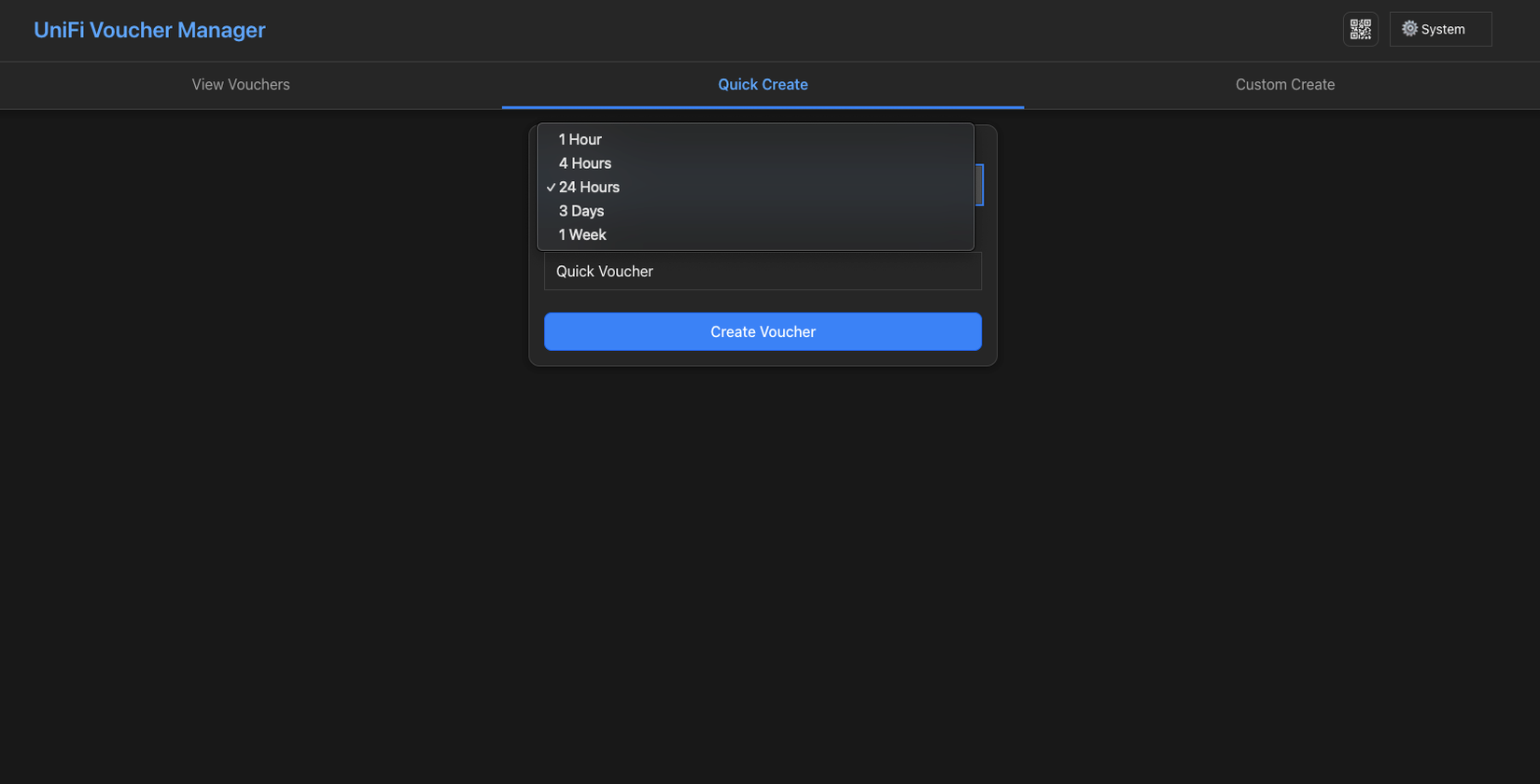Viewport: 1540px width, 784px height.
Task: Open the QR code scanner icon
Action: pos(1360,29)
